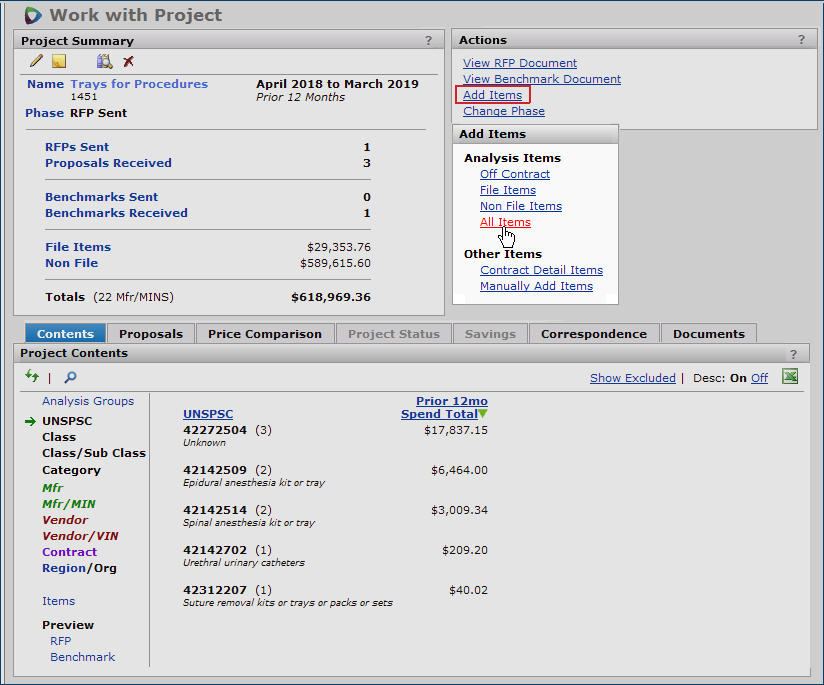824x685 pixels.
Task: Click the magnifier search icon in Project Contents
Action: tap(70, 377)
